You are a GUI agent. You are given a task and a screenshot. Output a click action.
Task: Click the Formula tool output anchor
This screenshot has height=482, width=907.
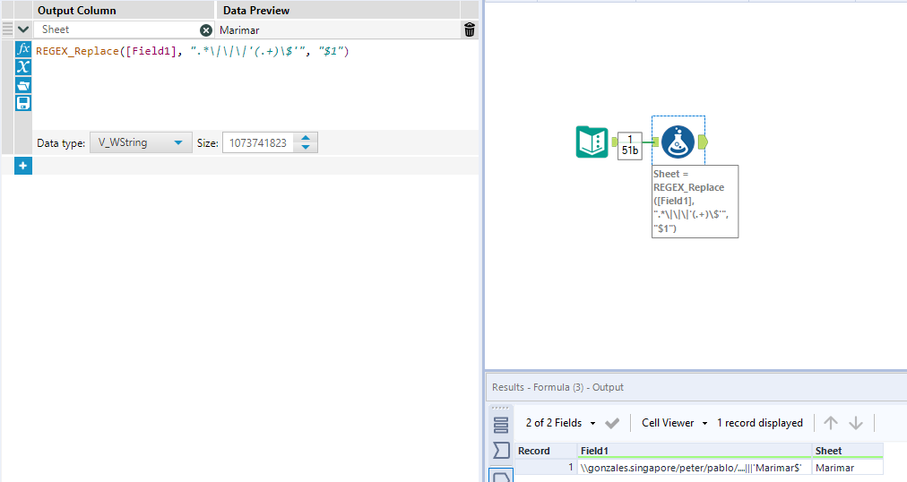702,142
